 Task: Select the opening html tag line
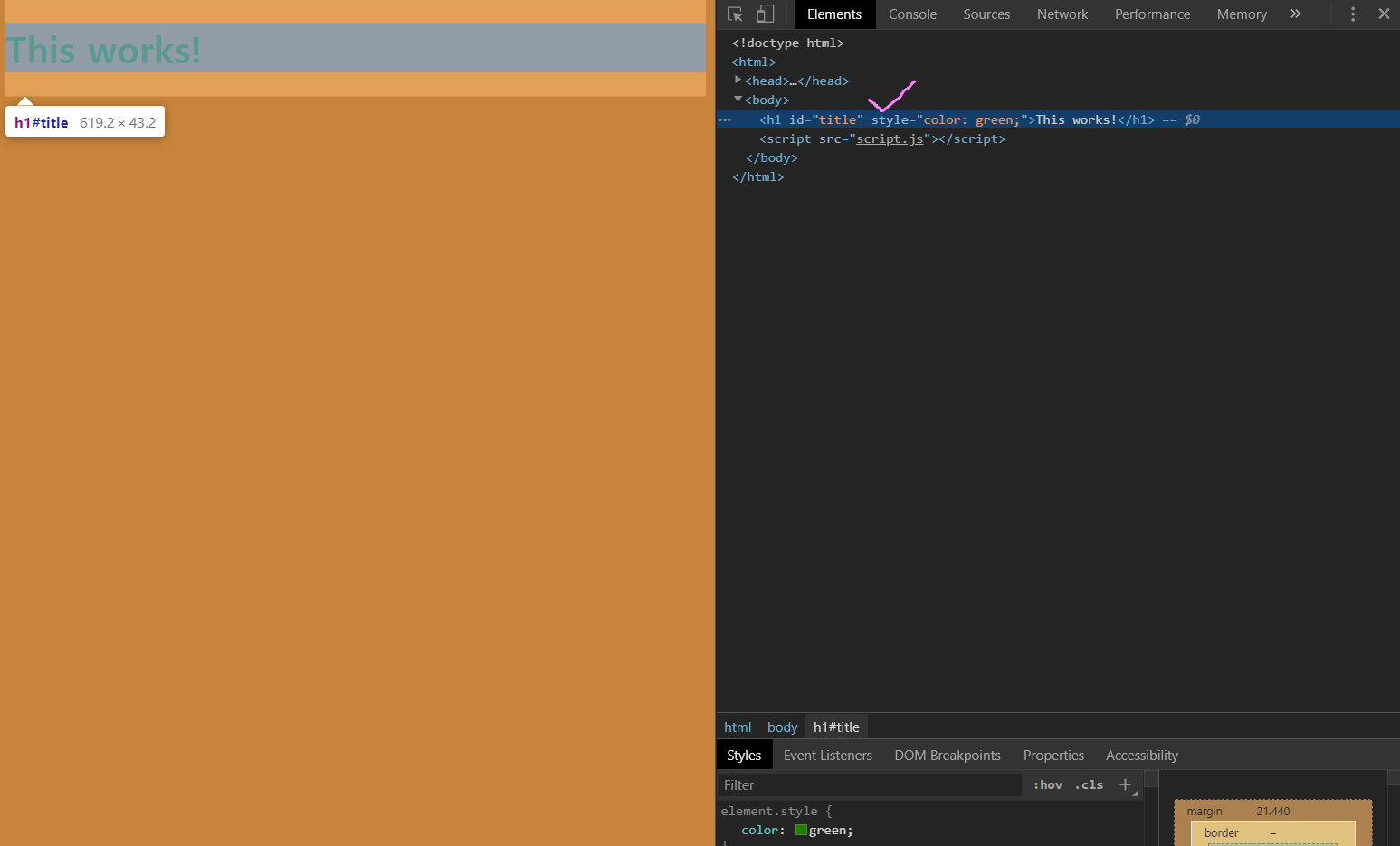point(753,62)
